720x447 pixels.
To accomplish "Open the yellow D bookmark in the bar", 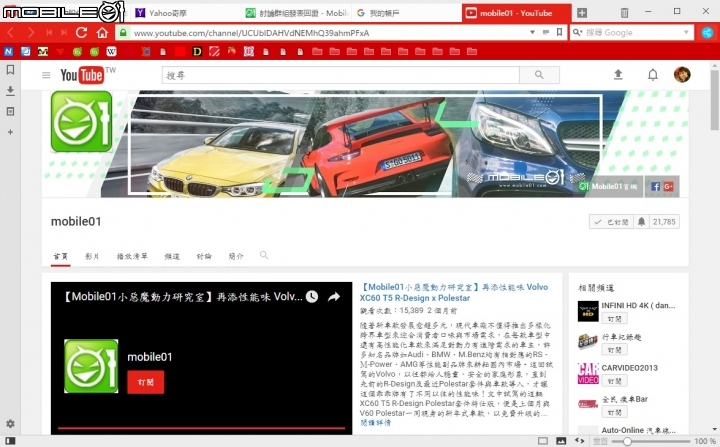I will (197, 51).
